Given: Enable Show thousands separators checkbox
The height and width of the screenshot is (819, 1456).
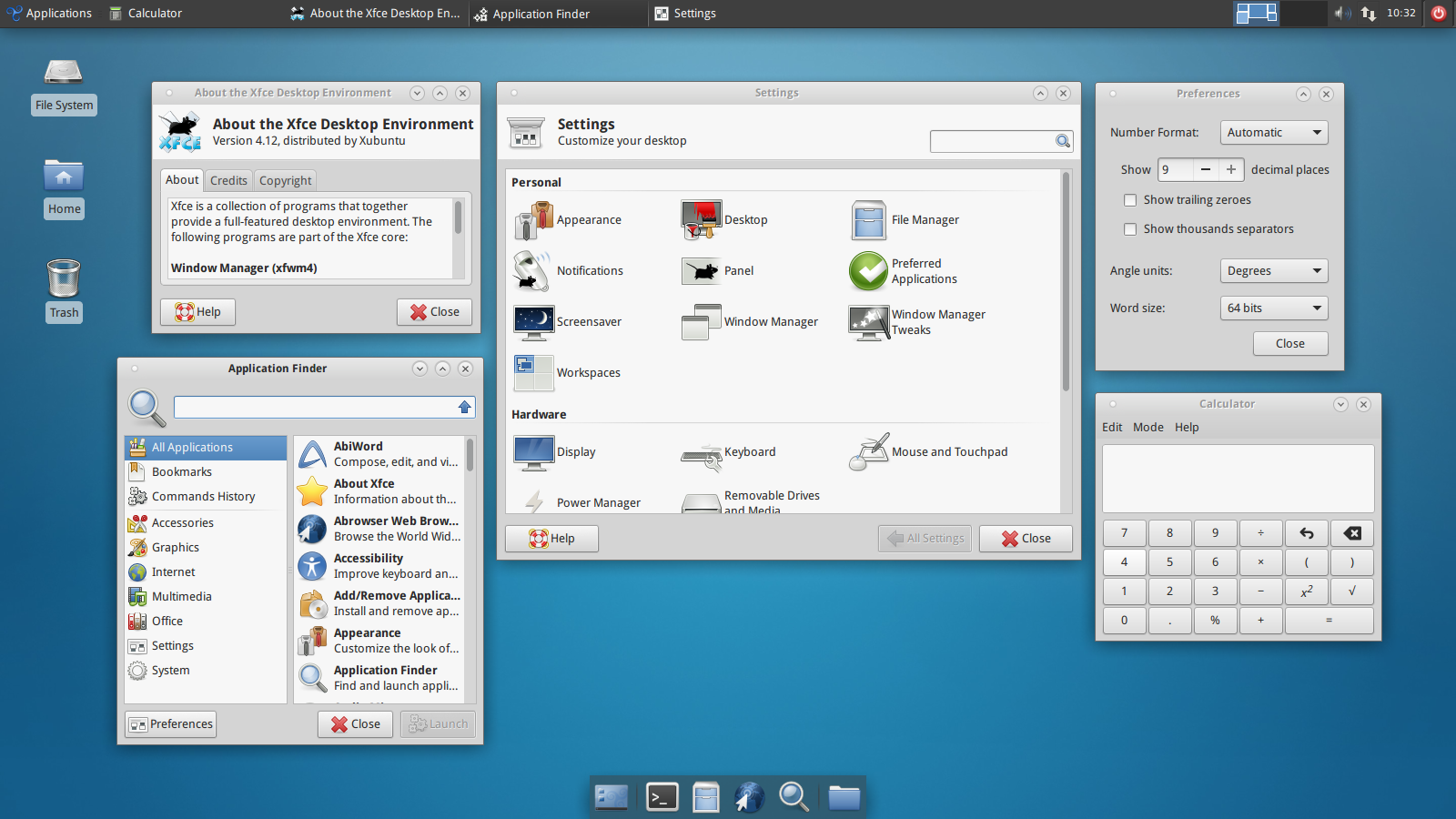Looking at the screenshot, I should point(1130,229).
